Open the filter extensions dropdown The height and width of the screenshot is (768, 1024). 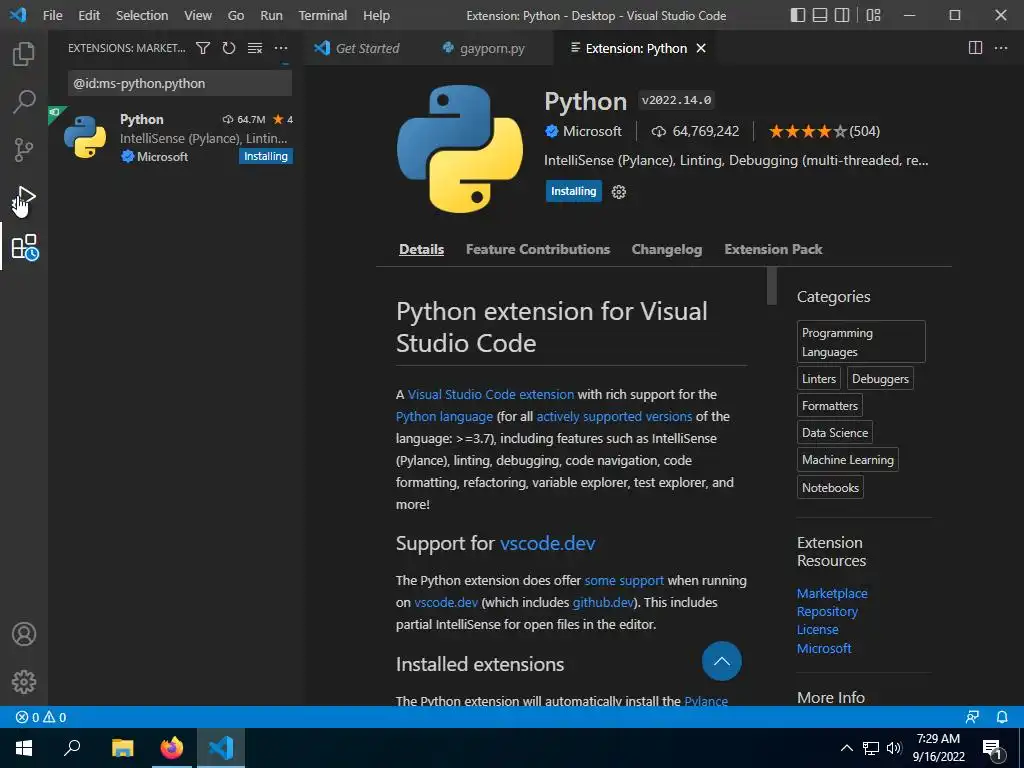point(203,48)
